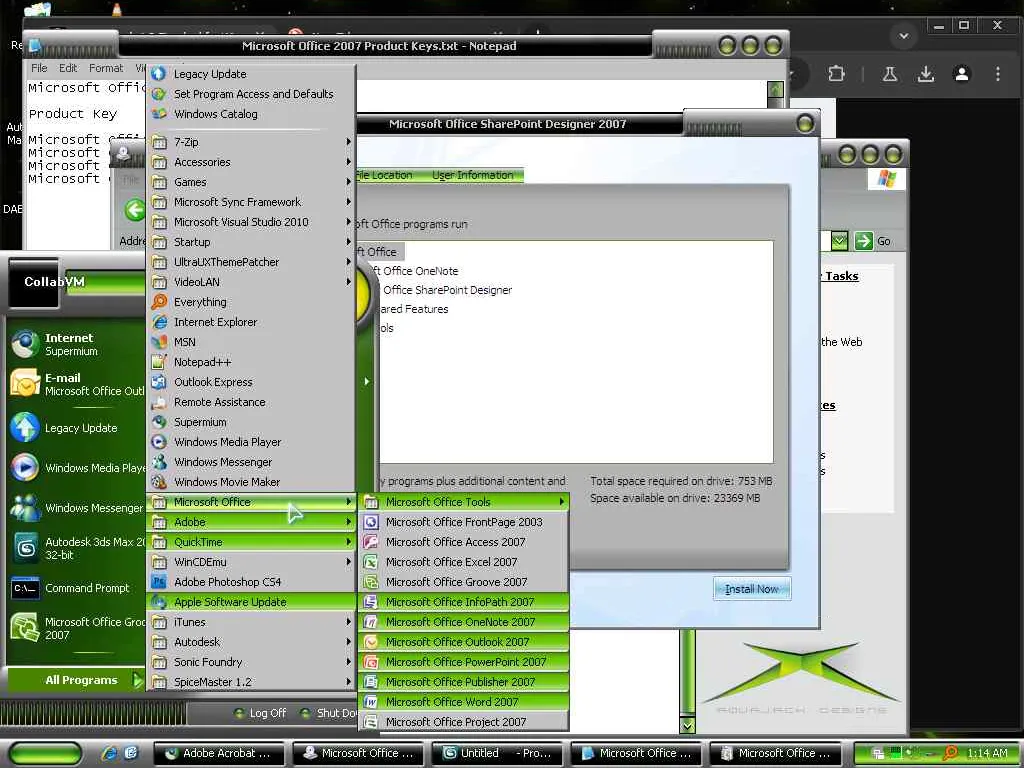Click the Internet Explorer quick launch icon
This screenshot has height=768, width=1024.
click(109, 753)
